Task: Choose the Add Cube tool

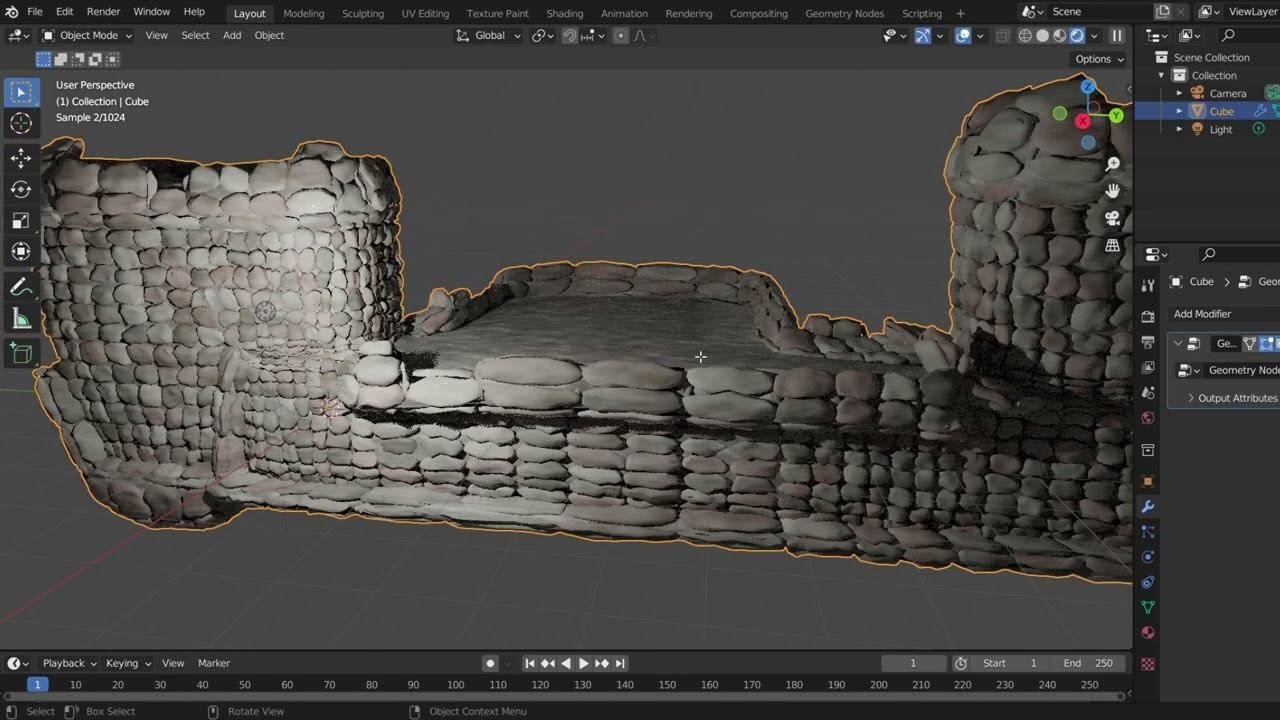Action: tap(21, 353)
